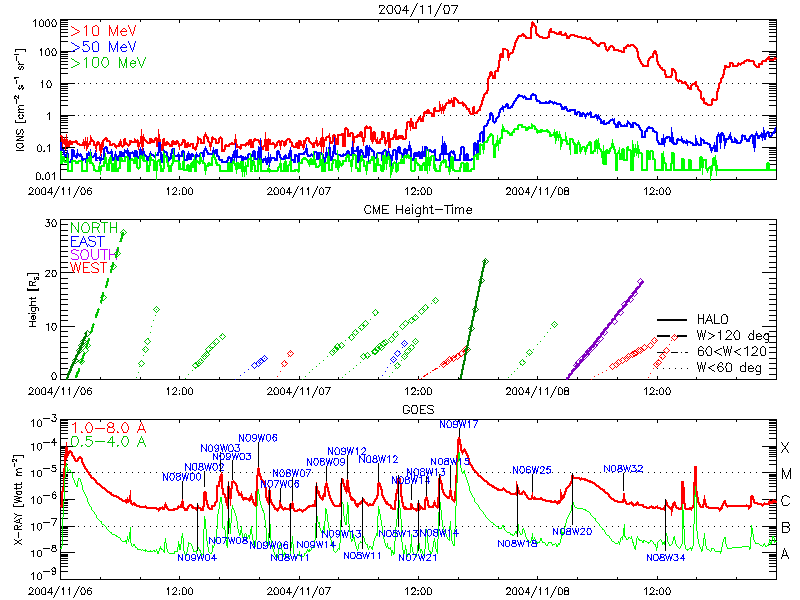Click the "HALO" line-style legend entry
Screen dimensions: 800x600
(712, 319)
